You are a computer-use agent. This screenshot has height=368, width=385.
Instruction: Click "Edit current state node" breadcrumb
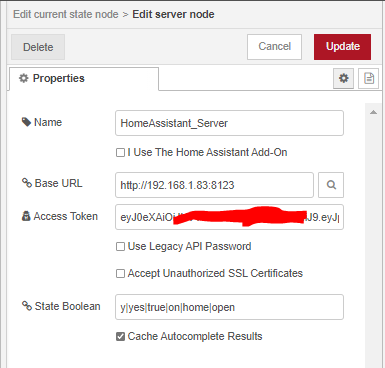coord(66,15)
